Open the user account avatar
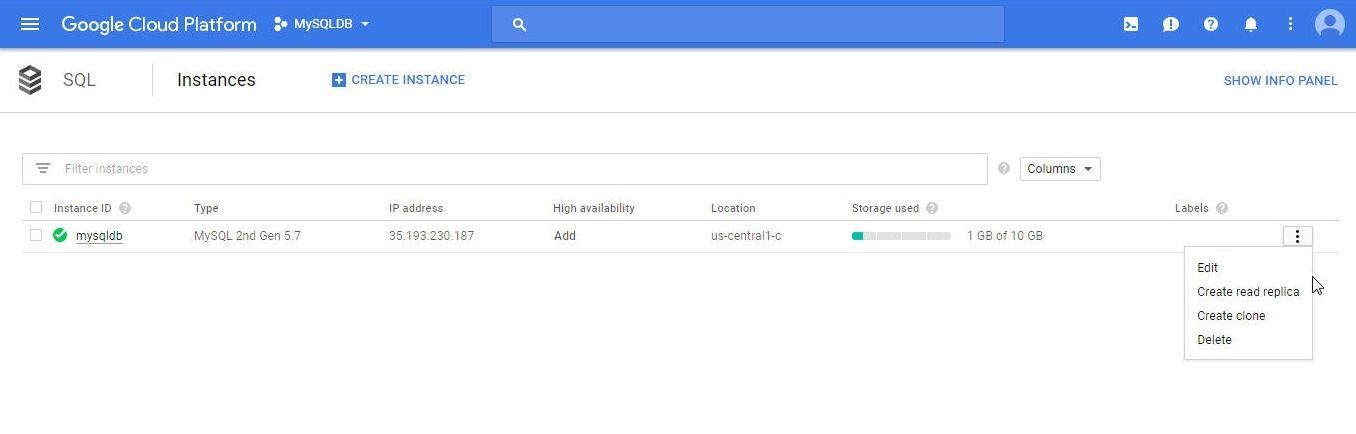This screenshot has height=434, width=1356. pyautogui.click(x=1330, y=24)
